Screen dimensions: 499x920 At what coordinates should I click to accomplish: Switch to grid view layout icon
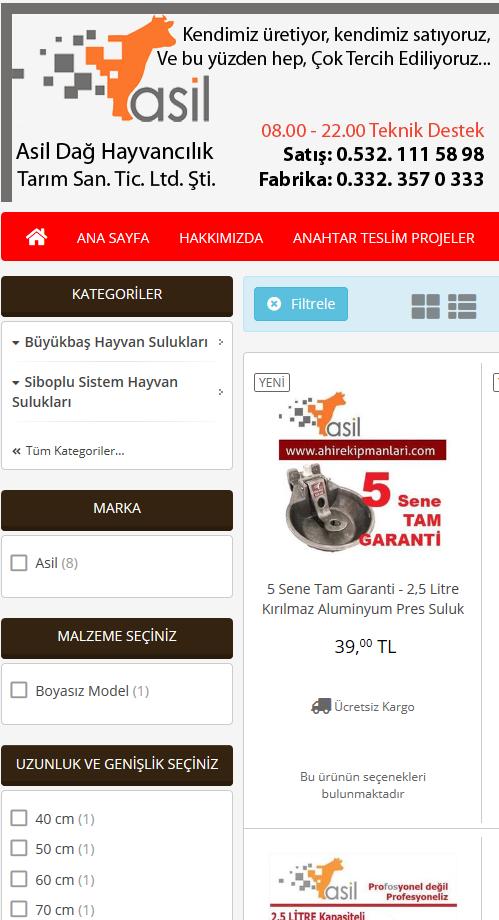pos(426,306)
